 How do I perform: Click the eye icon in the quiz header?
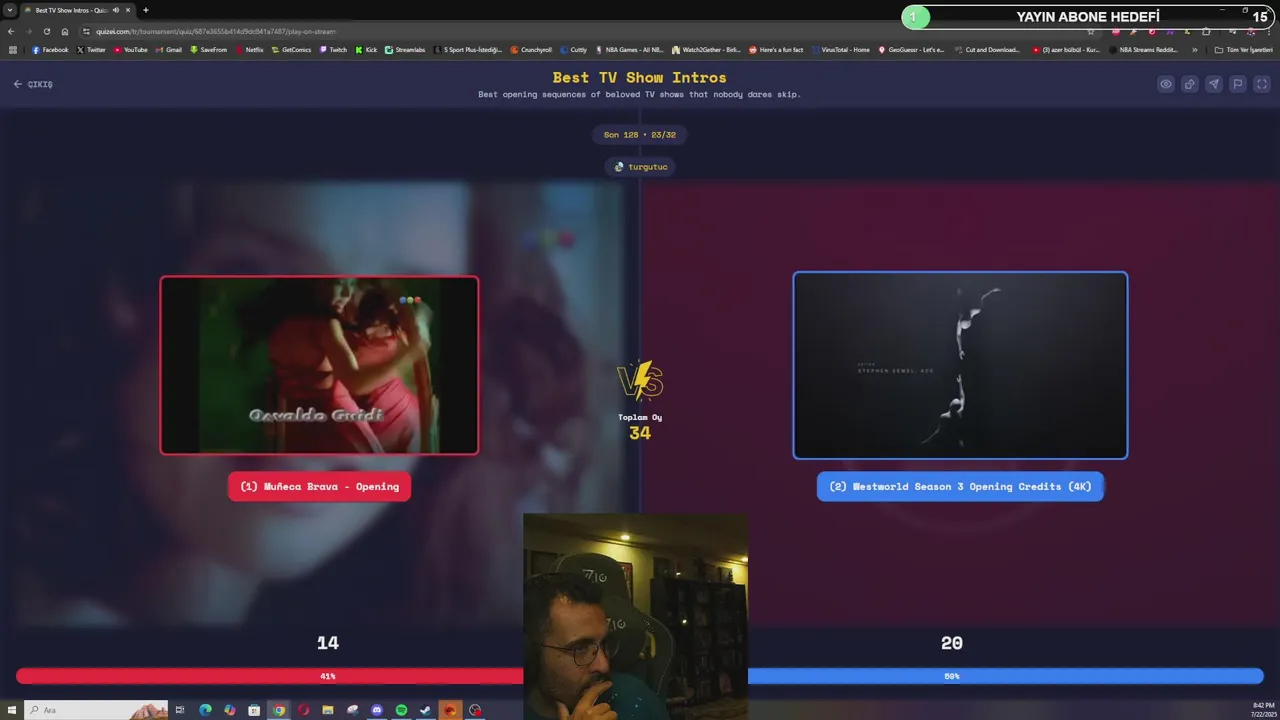point(1166,84)
